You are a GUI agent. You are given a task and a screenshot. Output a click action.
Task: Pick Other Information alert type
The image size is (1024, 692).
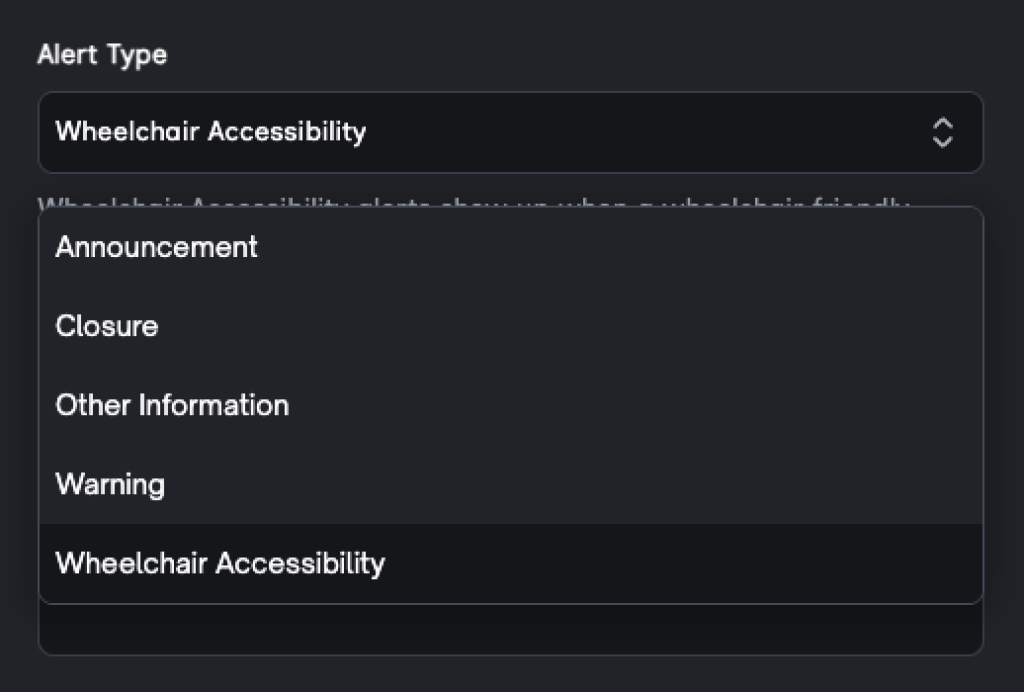click(x=172, y=405)
